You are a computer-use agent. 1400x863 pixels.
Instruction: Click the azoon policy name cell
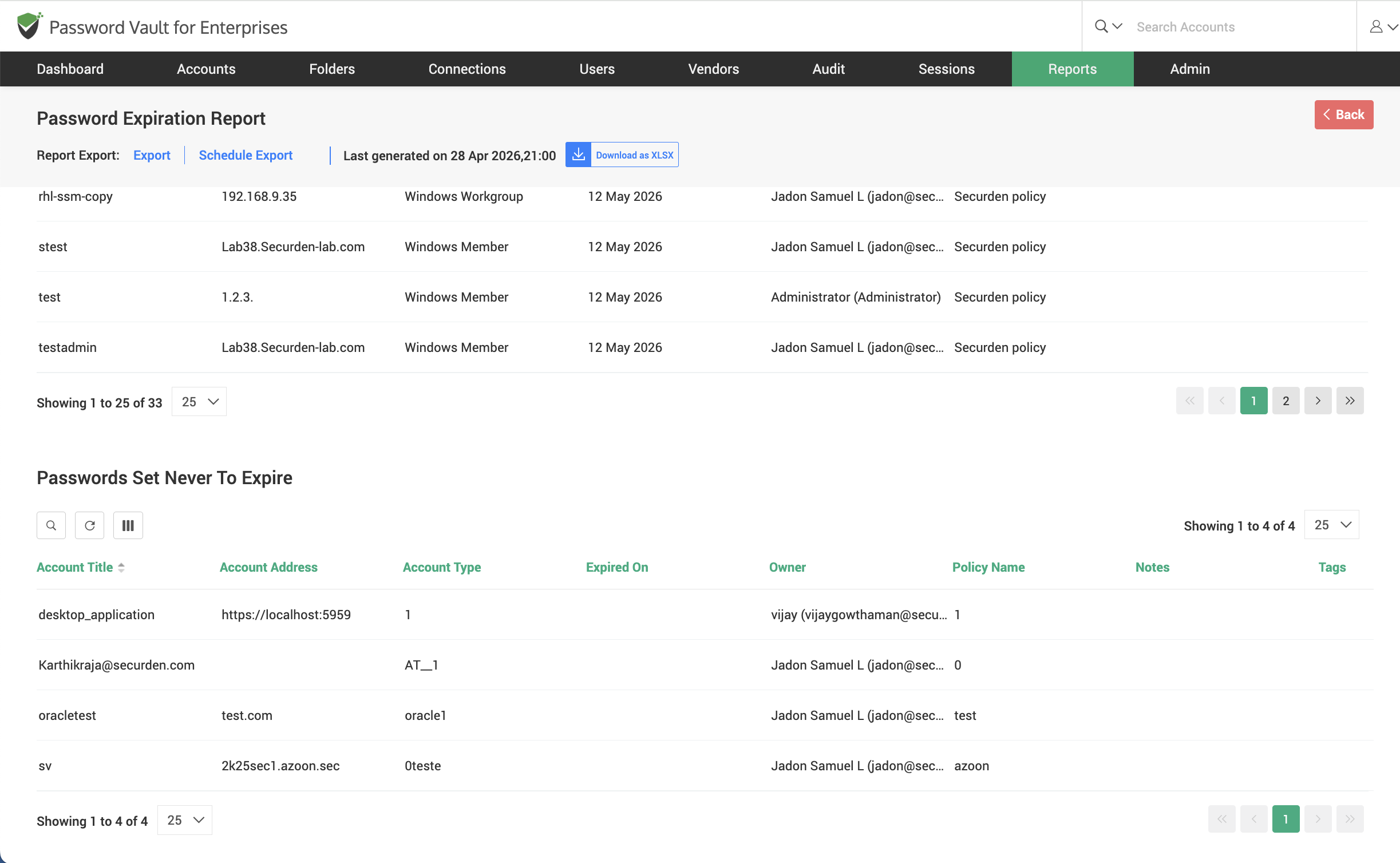(x=971, y=766)
